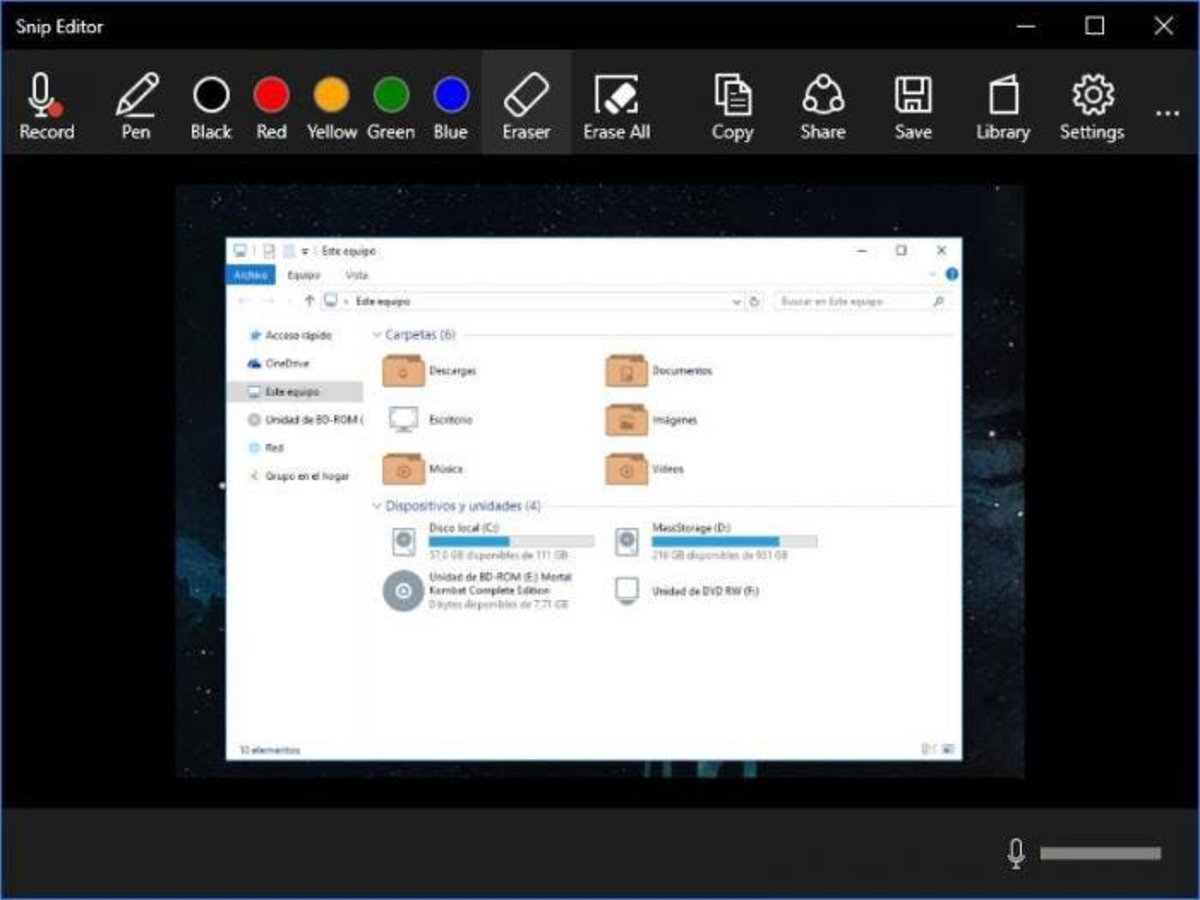
Task: Choose the Black ink color
Action: click(211, 106)
